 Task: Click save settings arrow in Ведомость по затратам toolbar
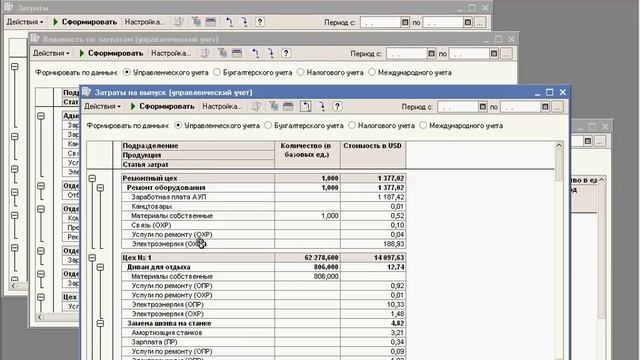(x=271, y=53)
